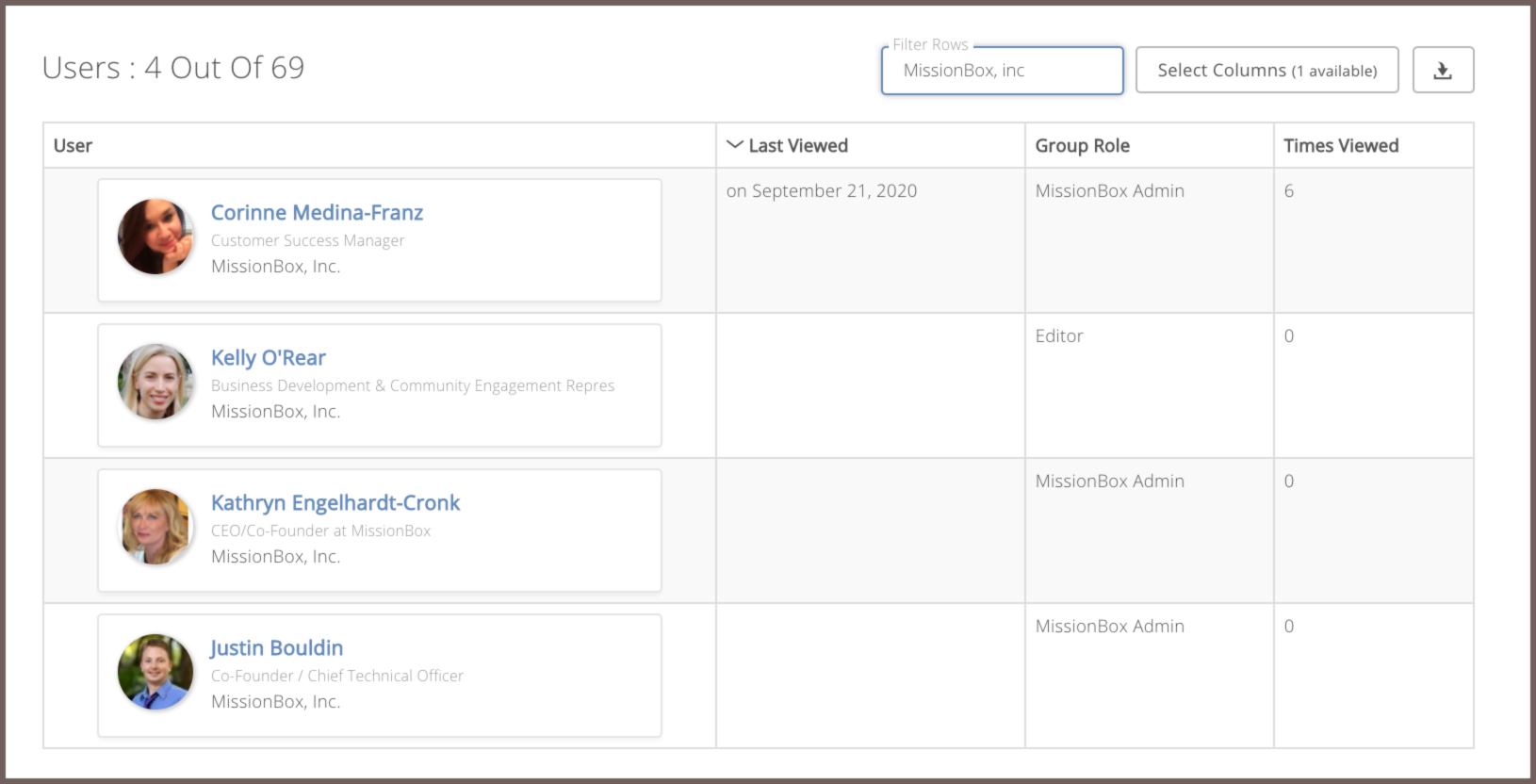Screen dimensions: 1536x784
Task: Open Kelly O'Rear's profile photo
Action: click(155, 382)
